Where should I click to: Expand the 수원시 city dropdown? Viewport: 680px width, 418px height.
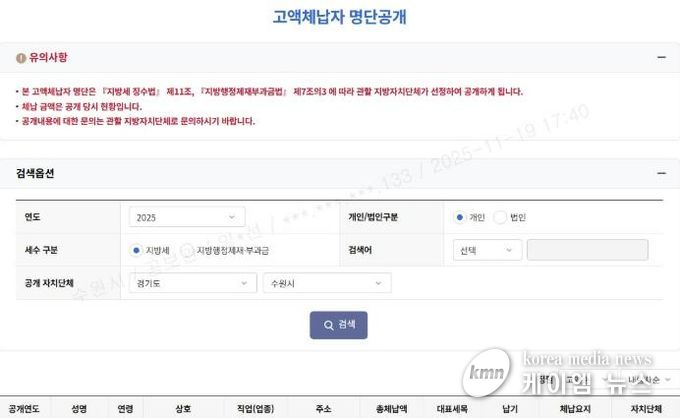pos(326,283)
